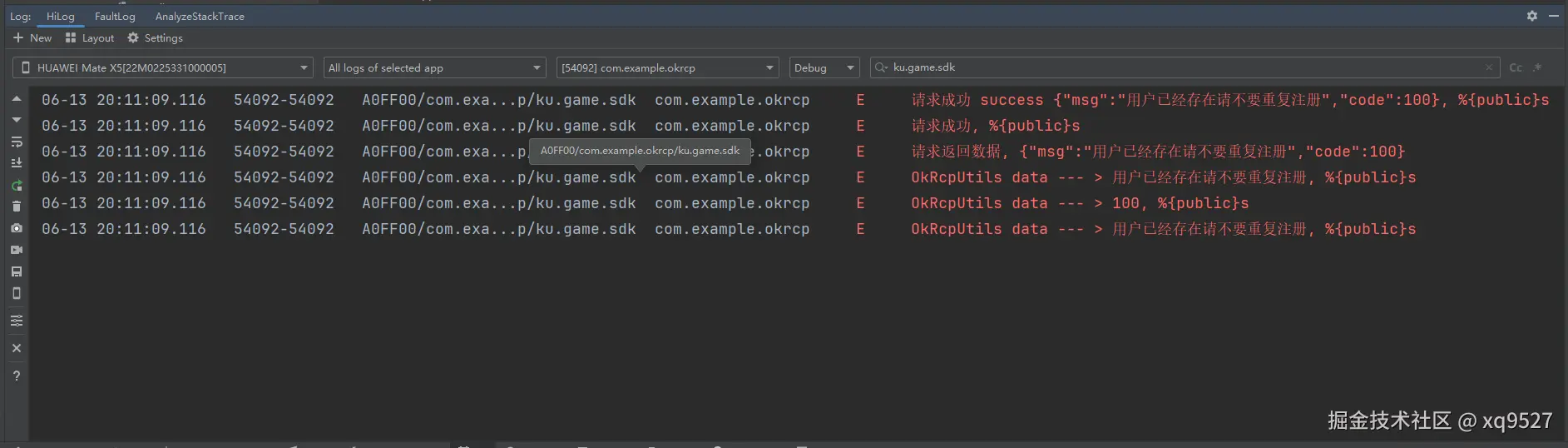The image size is (1568, 448).
Task: Open HiLog Settings
Action: [155, 37]
